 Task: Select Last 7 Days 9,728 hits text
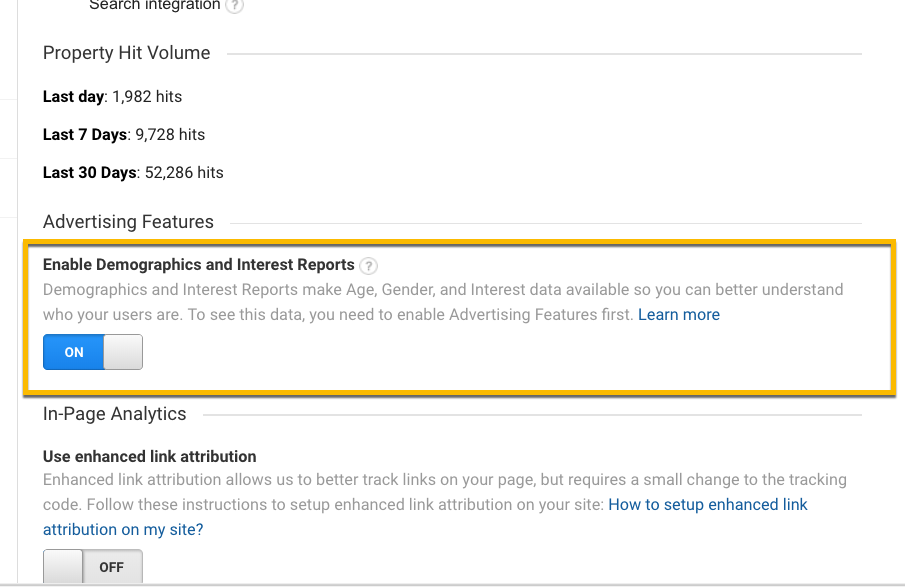tap(123, 135)
